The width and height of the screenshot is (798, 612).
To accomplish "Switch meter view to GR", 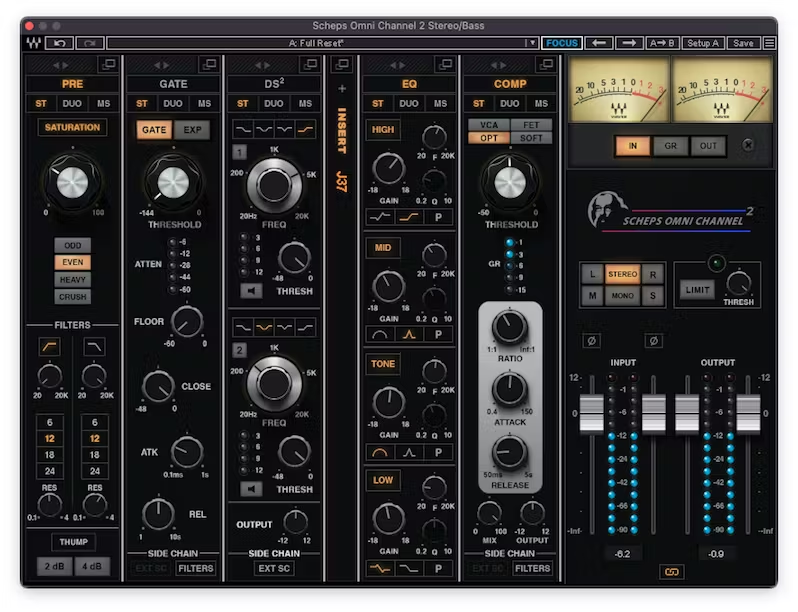I will (x=670, y=145).
